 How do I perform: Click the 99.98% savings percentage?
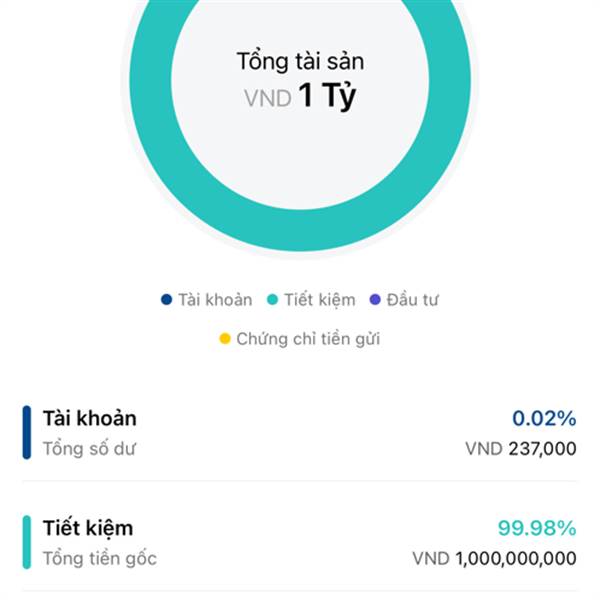(537, 528)
